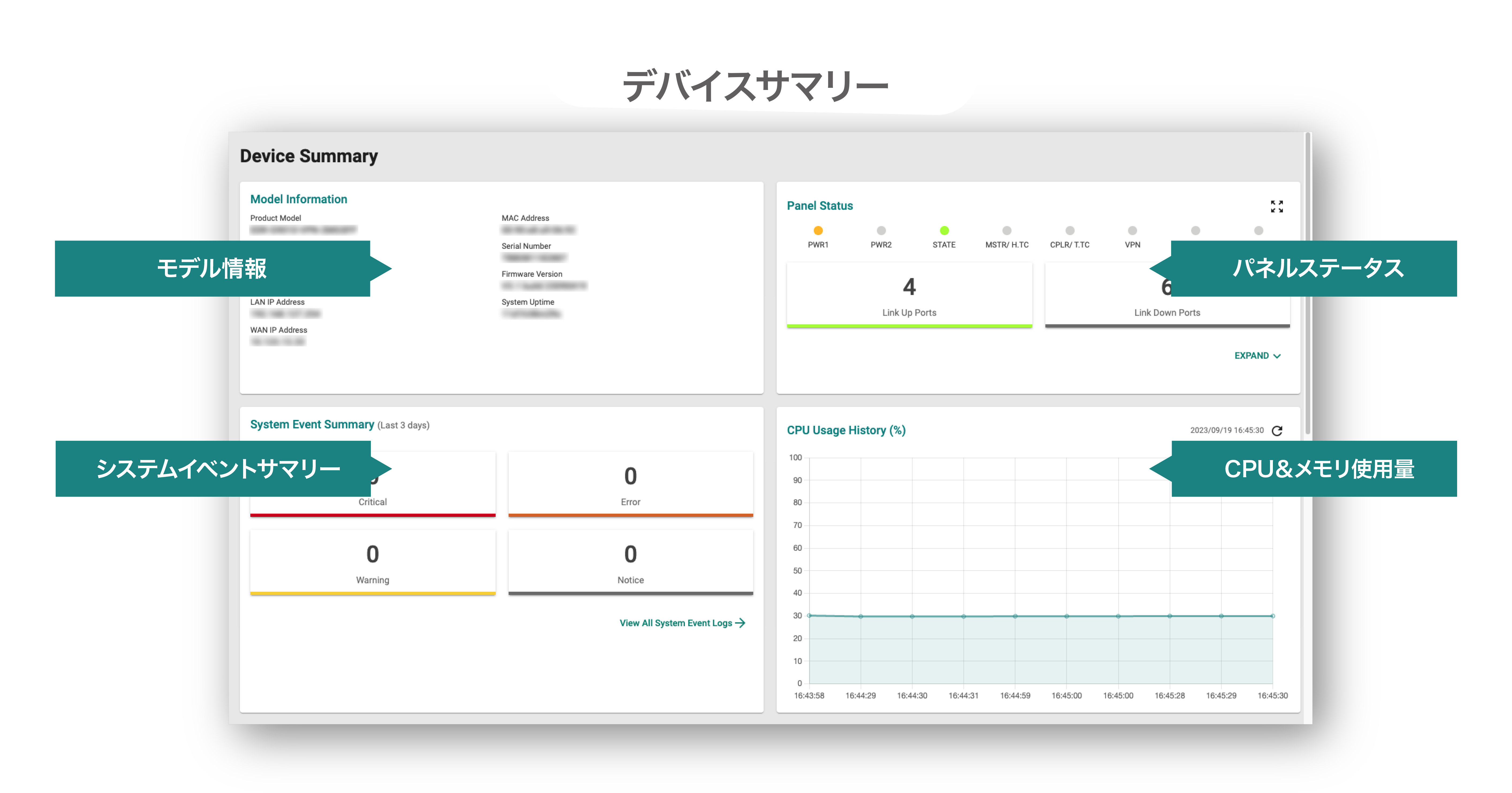Click the PWR1 orange status indicator
The width and height of the screenshot is (1512, 793).
(x=818, y=231)
